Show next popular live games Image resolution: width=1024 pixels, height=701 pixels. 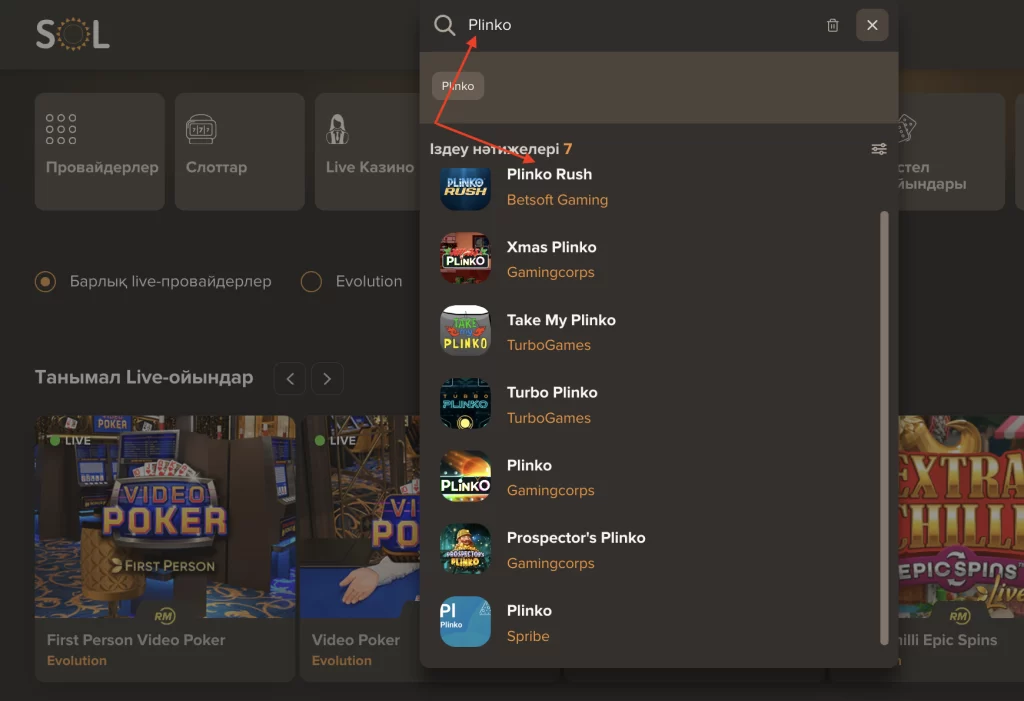pyautogui.click(x=327, y=379)
